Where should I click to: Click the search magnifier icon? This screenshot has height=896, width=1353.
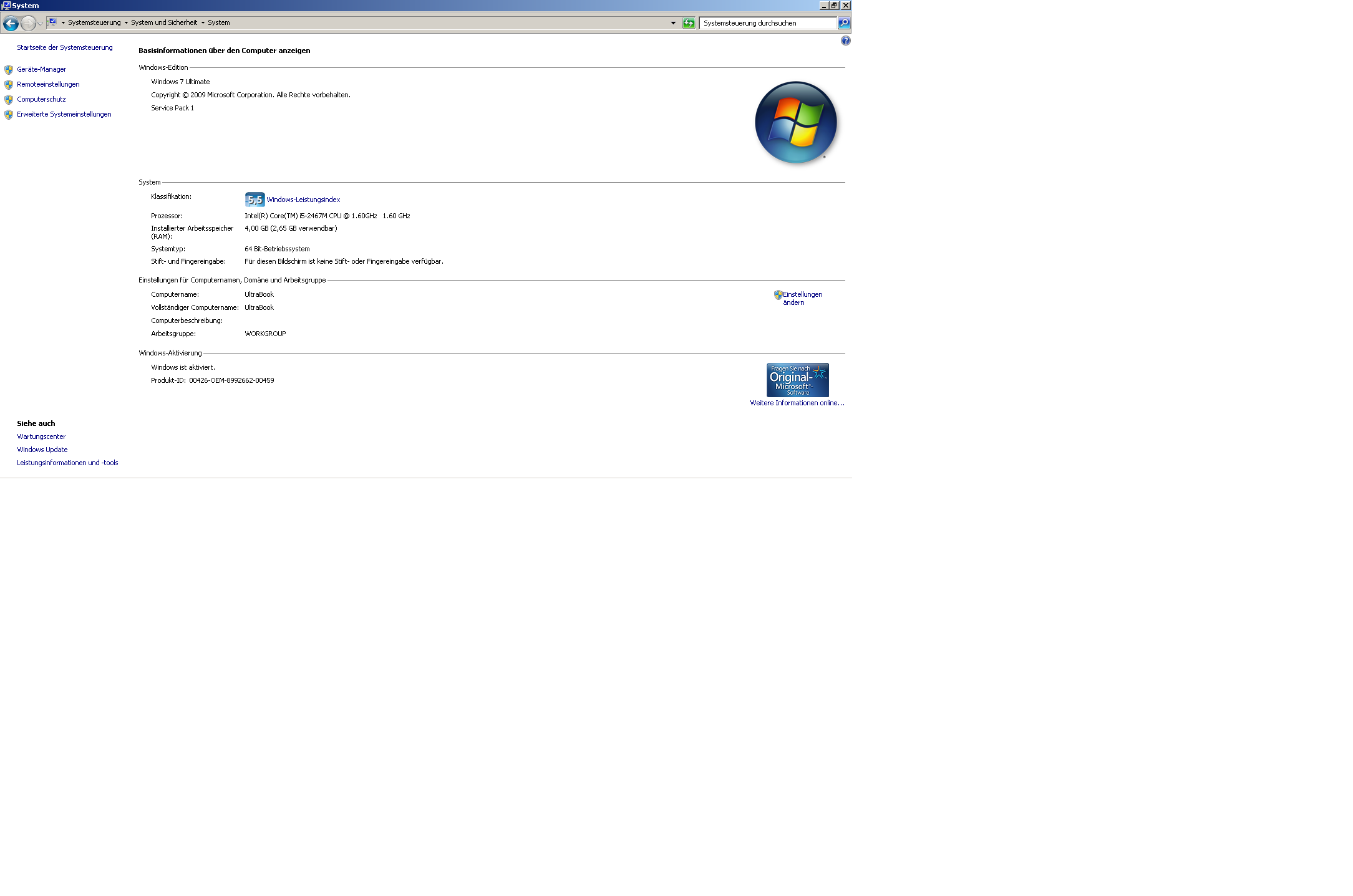click(844, 23)
